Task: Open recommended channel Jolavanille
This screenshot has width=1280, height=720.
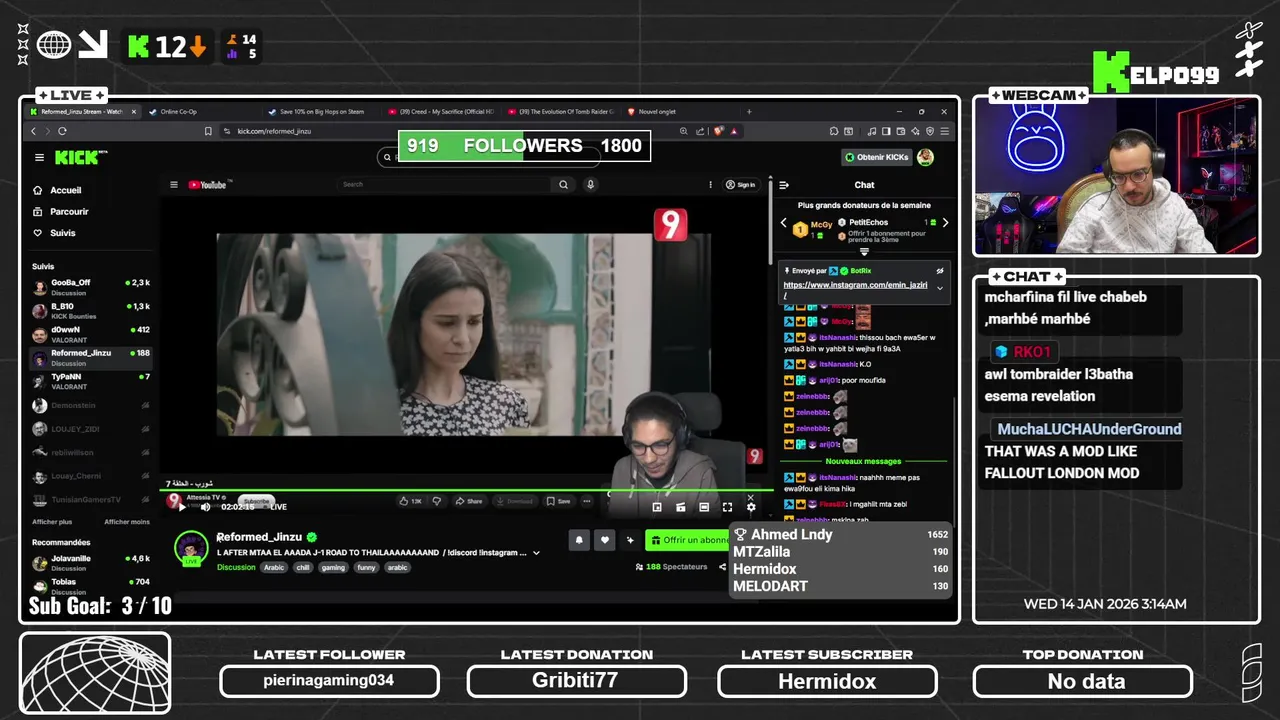Action: pos(91,562)
